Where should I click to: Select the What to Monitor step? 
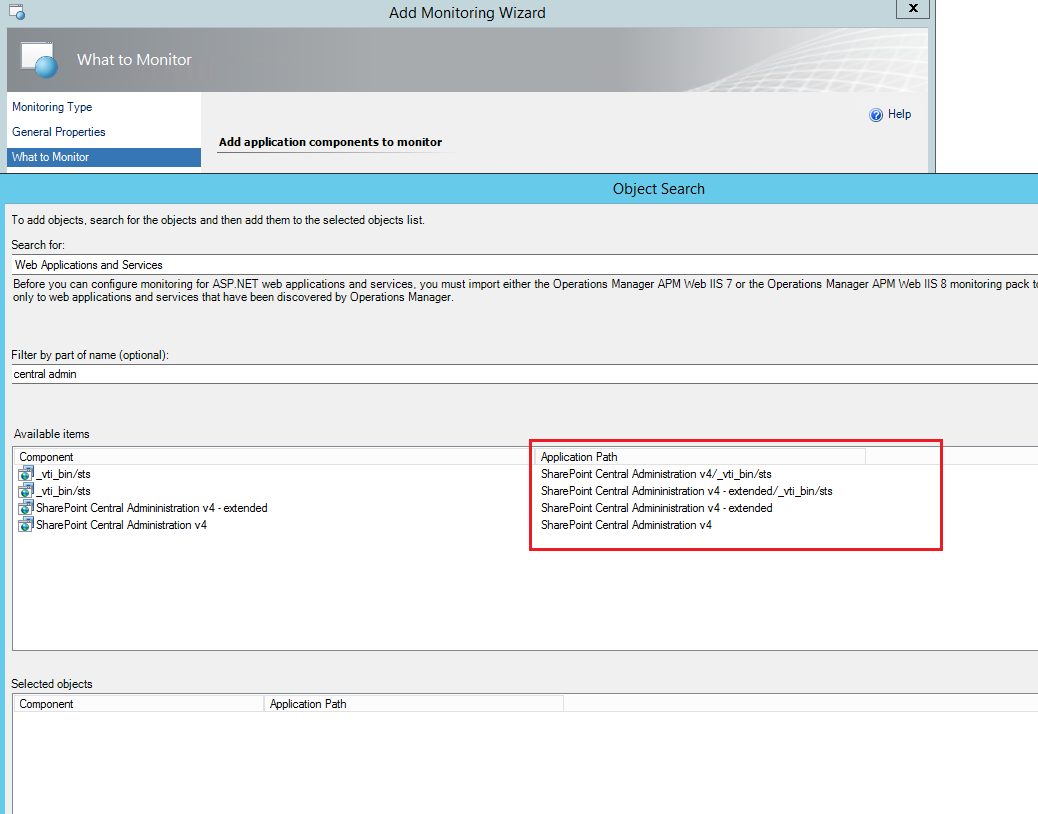50,157
